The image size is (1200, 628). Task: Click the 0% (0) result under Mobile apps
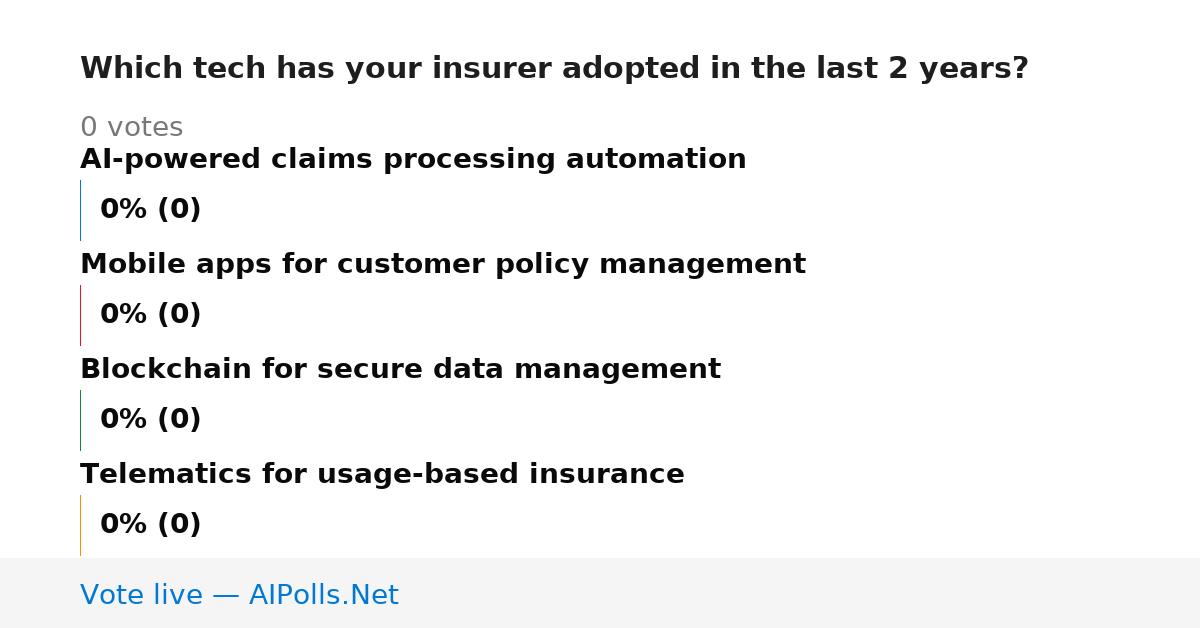tap(150, 315)
